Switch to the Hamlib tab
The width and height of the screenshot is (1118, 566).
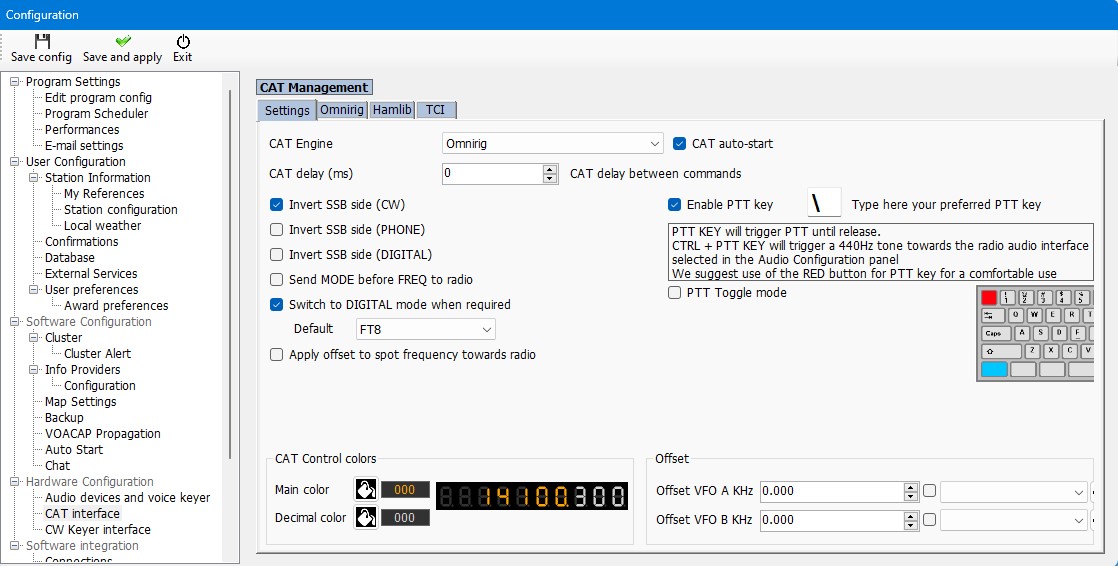pyautogui.click(x=392, y=110)
